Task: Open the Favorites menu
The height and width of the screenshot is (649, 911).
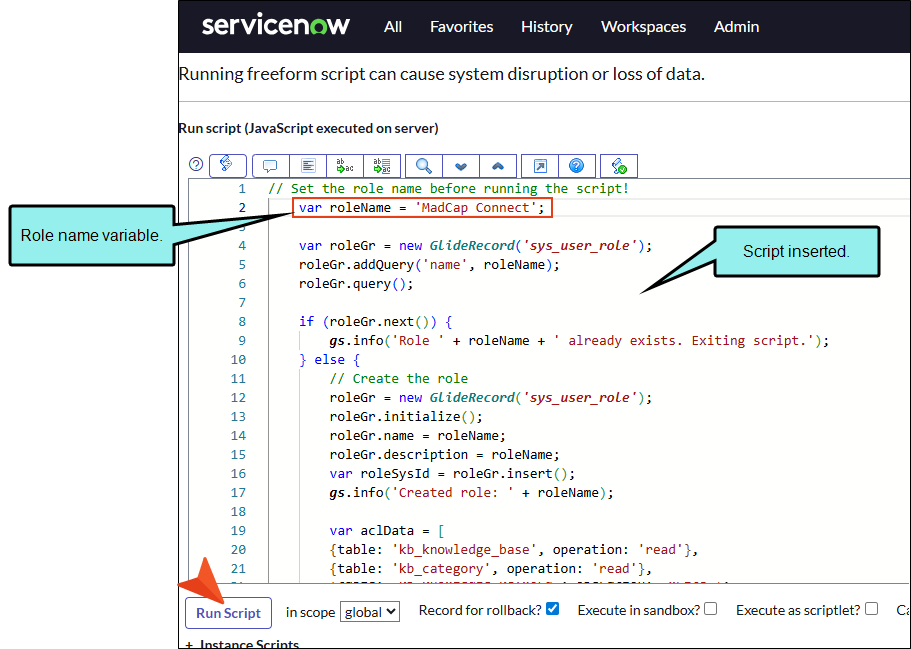Action: [x=461, y=27]
